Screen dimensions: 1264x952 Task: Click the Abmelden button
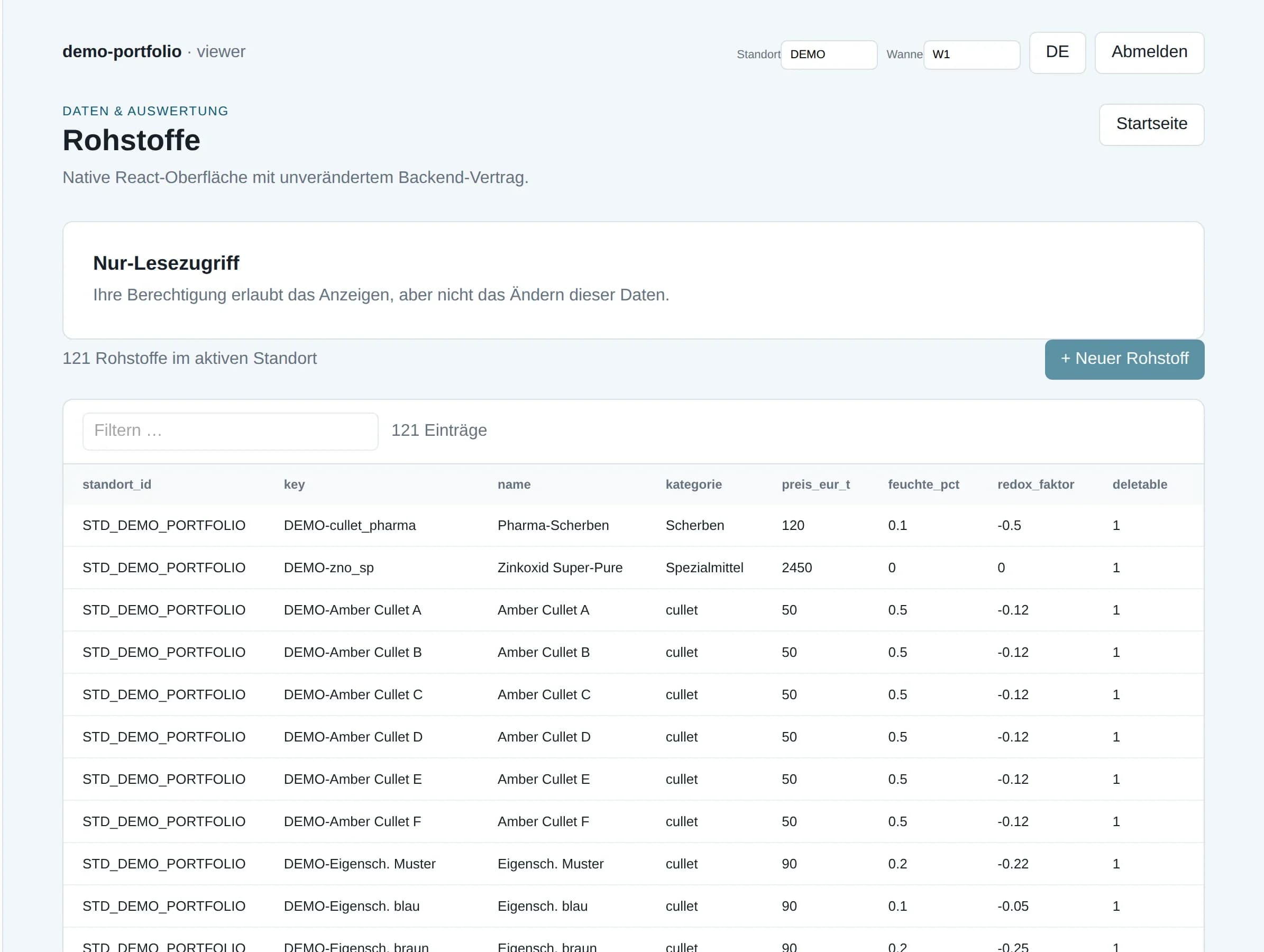point(1149,52)
